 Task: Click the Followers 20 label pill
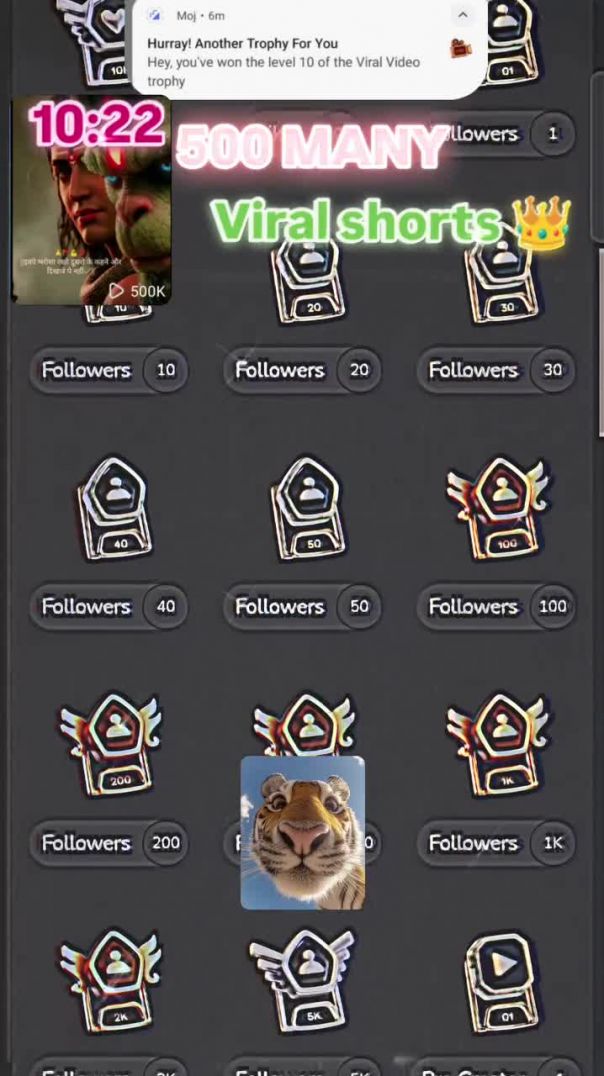tap(302, 370)
